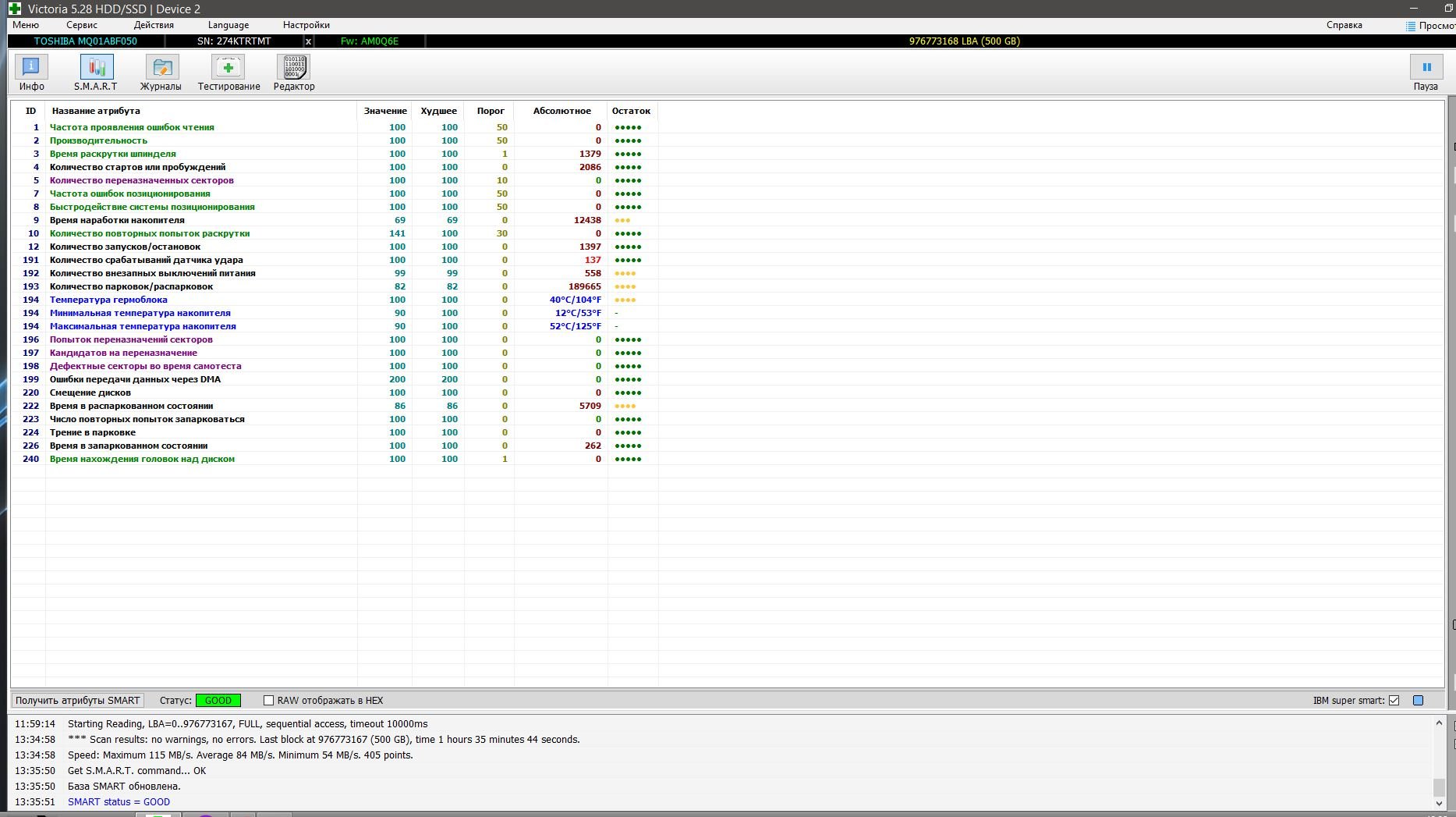Sort by the Абсолютное column header
This screenshot has height=817, width=1456.
(561, 111)
